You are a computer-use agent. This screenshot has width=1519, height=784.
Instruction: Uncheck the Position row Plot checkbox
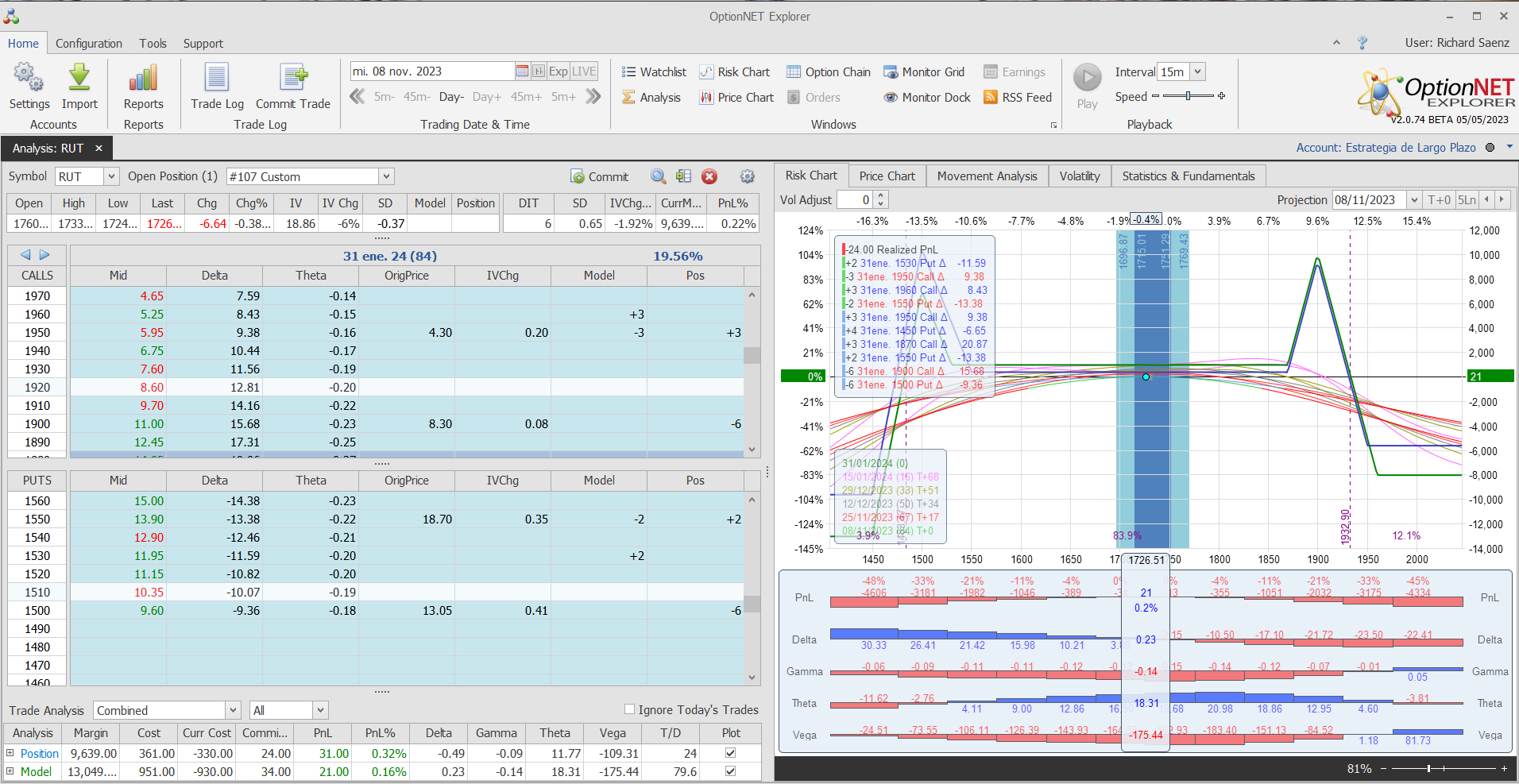click(730, 753)
